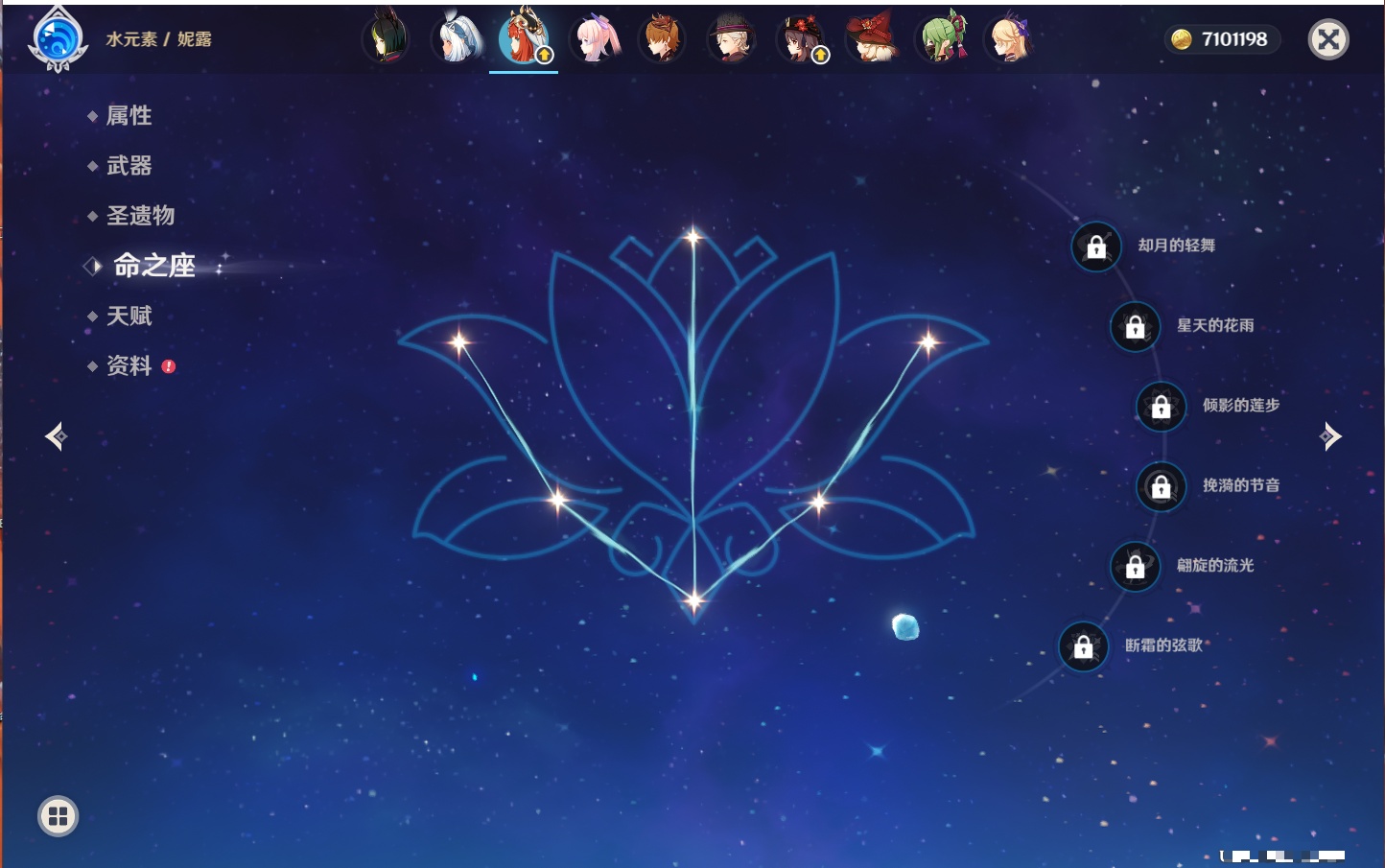
Task: Click the bottom star of the lotus constellation
Action: 693,601
